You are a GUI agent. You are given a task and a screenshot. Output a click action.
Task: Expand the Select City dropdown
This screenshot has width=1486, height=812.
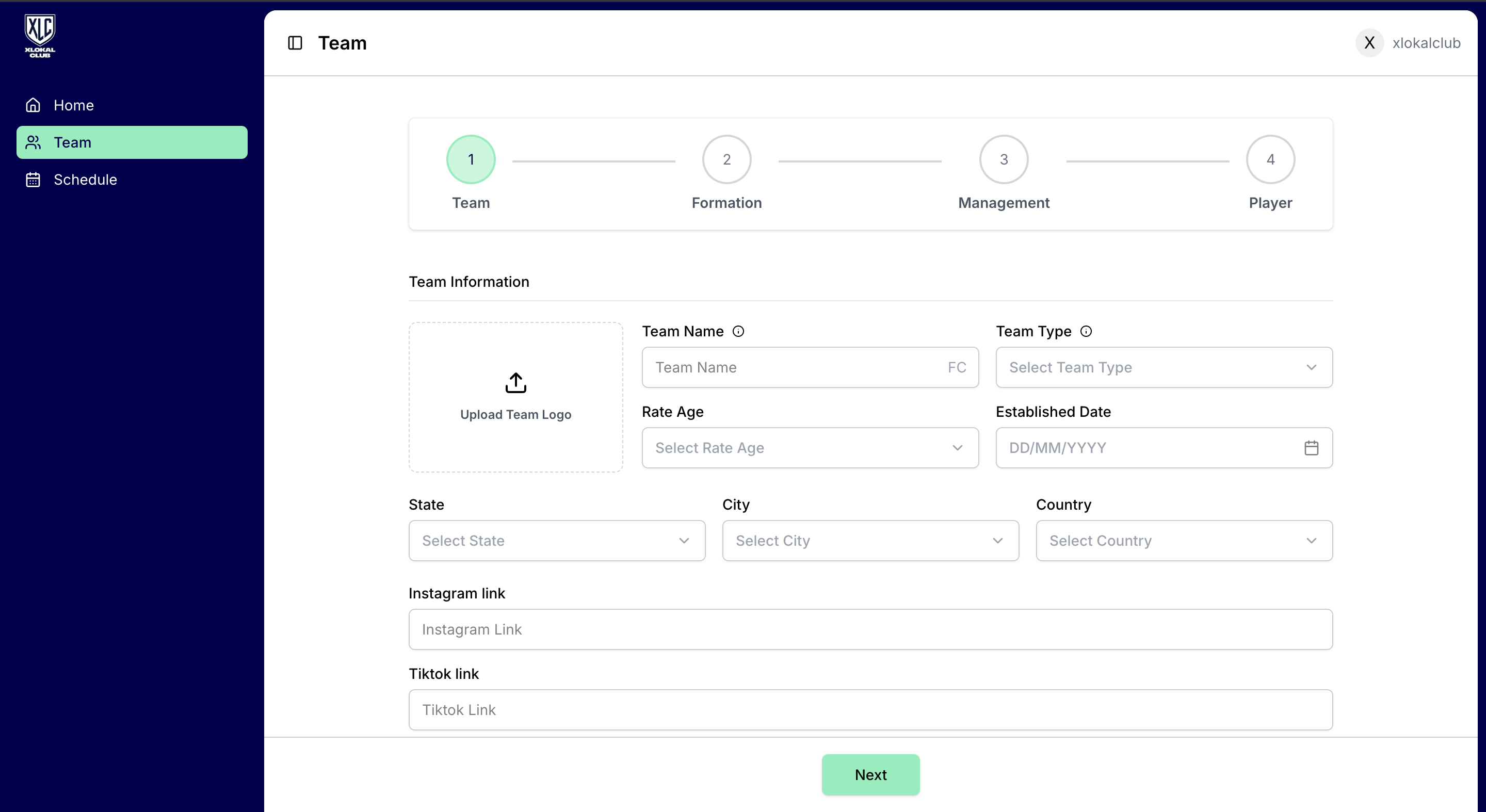pyautogui.click(x=870, y=540)
